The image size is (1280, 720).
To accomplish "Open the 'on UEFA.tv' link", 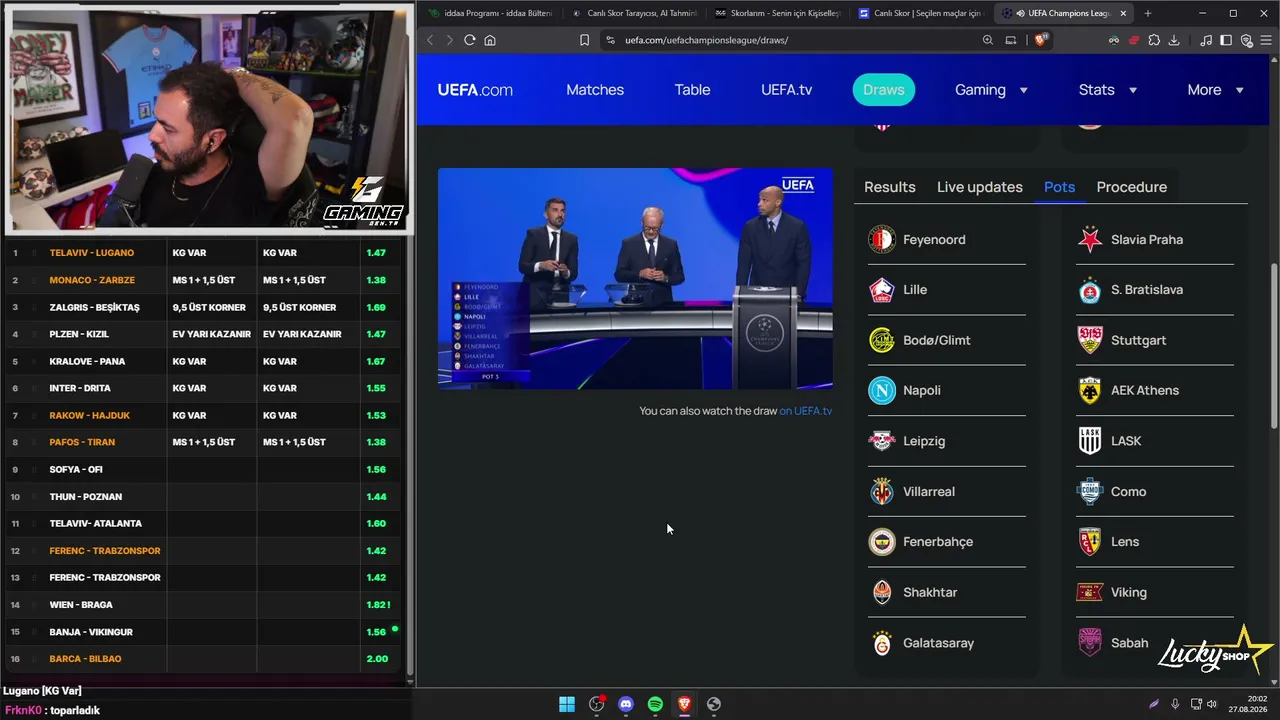I will (x=806, y=411).
